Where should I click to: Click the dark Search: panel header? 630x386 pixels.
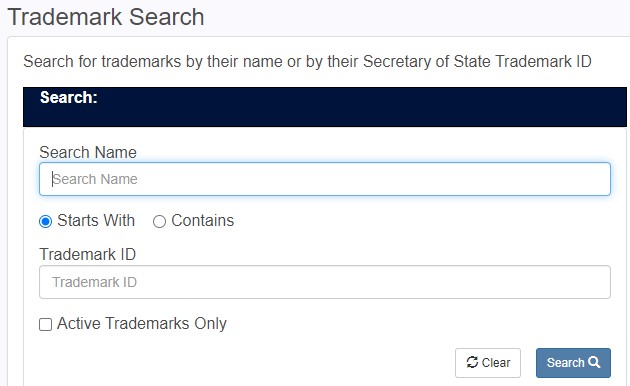point(325,107)
